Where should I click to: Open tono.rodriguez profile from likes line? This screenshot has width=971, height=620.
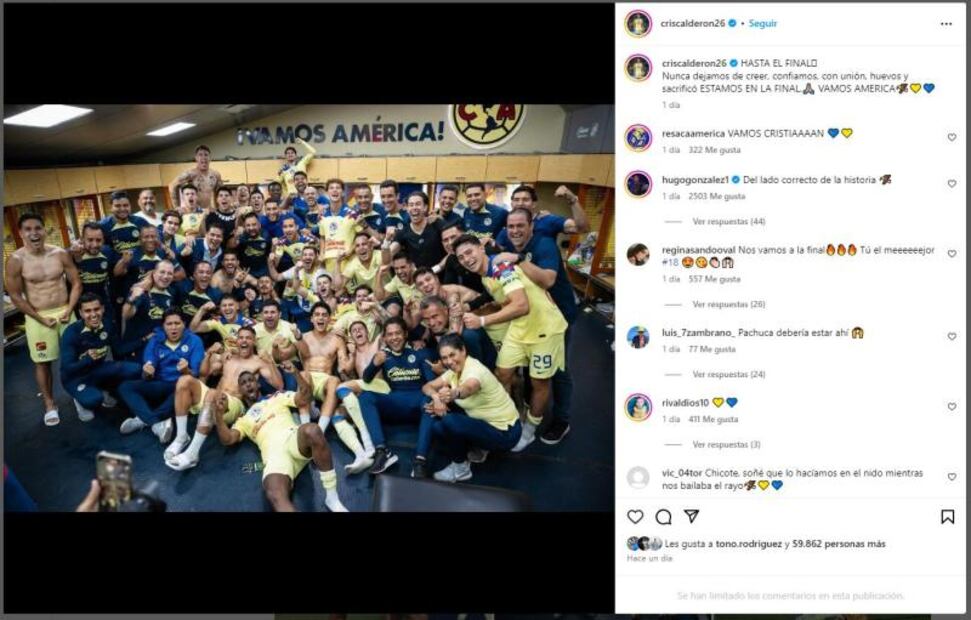(x=749, y=544)
